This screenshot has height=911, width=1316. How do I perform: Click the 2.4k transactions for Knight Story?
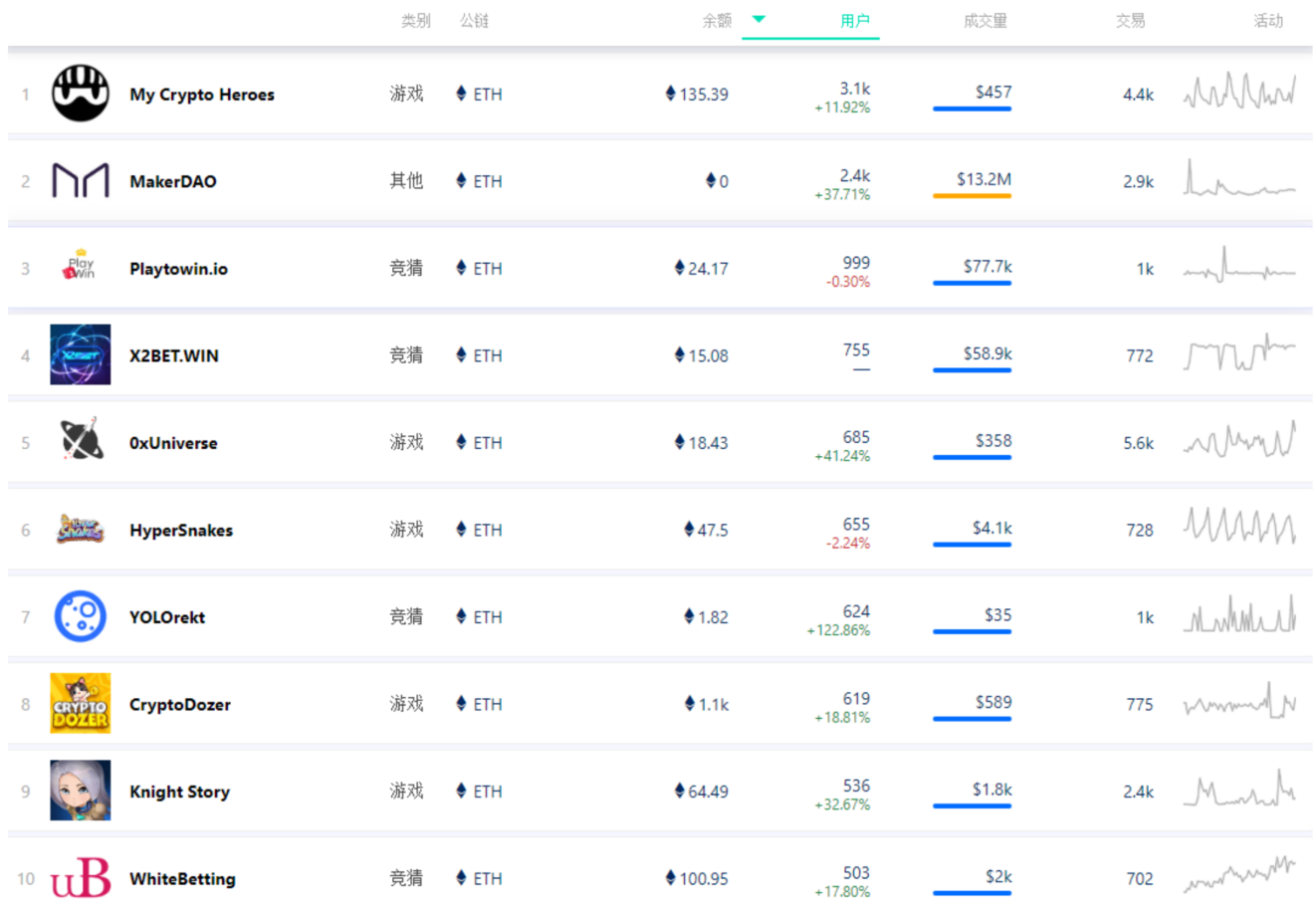(1138, 792)
